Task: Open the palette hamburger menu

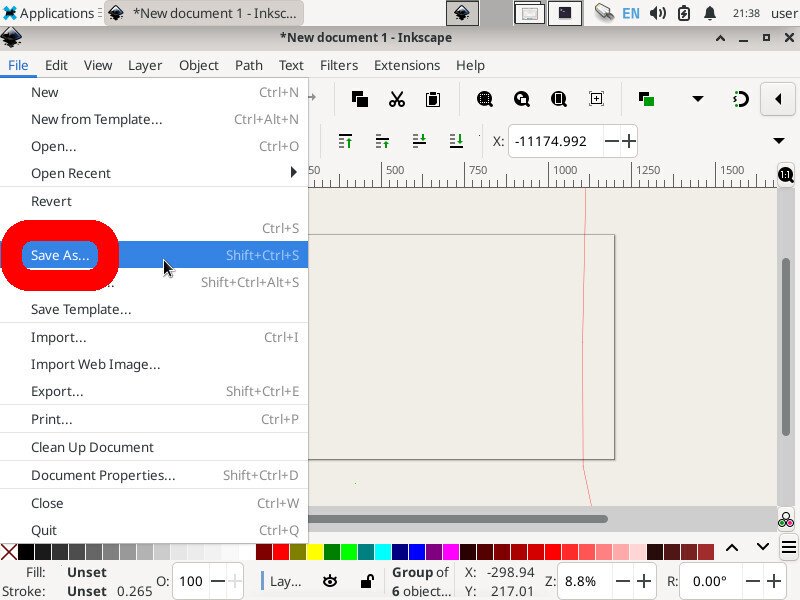Action: (789, 548)
